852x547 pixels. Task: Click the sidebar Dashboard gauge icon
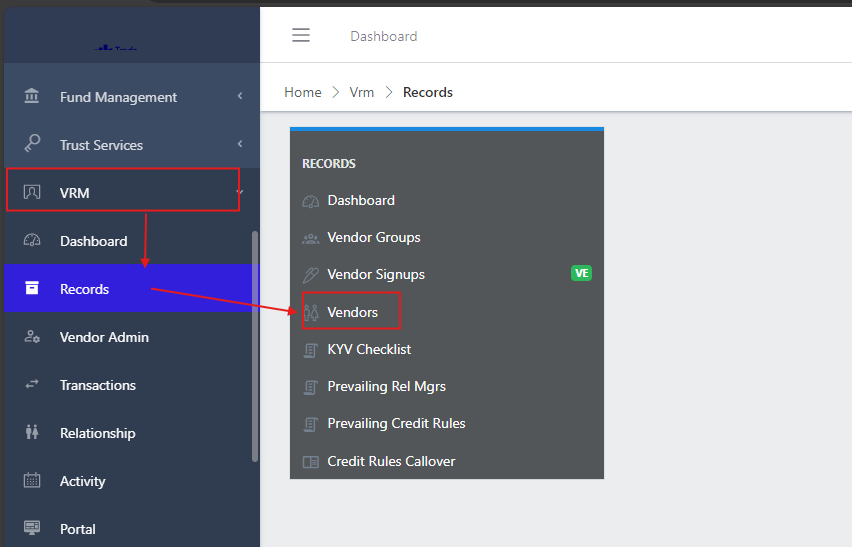32,240
